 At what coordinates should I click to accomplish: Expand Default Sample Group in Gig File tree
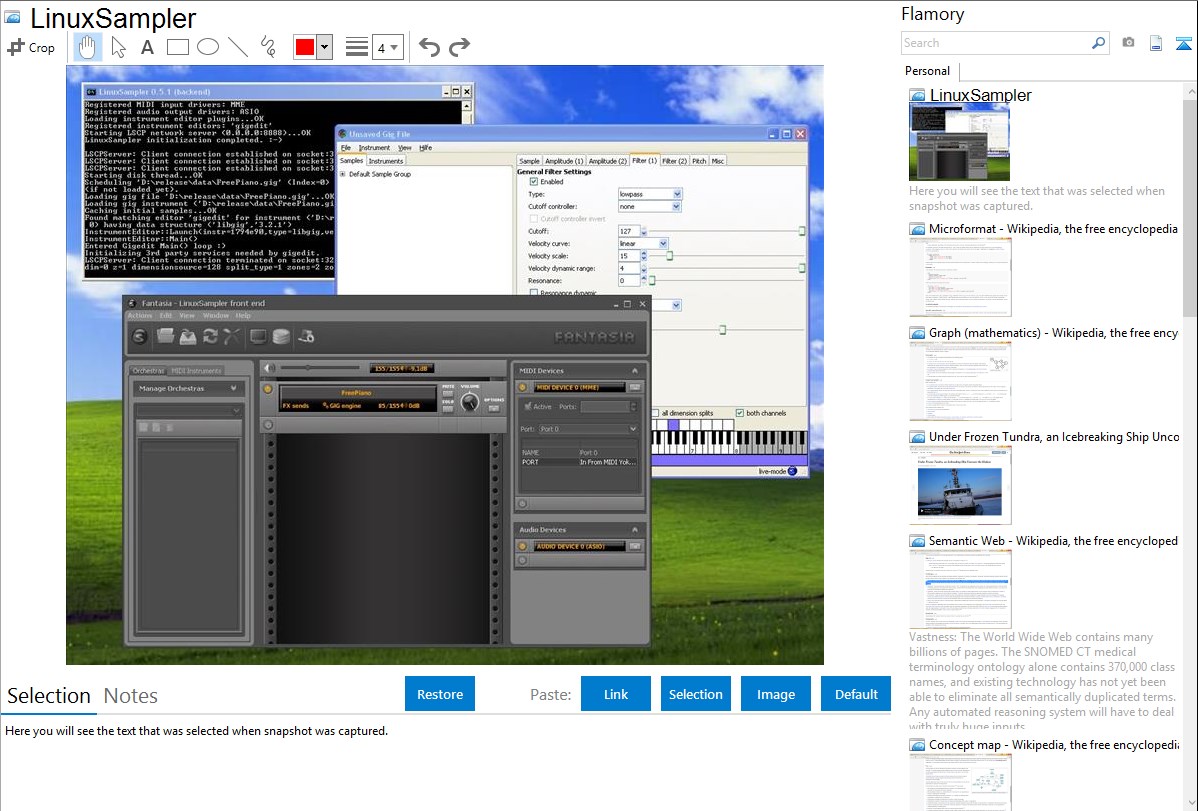tap(343, 174)
